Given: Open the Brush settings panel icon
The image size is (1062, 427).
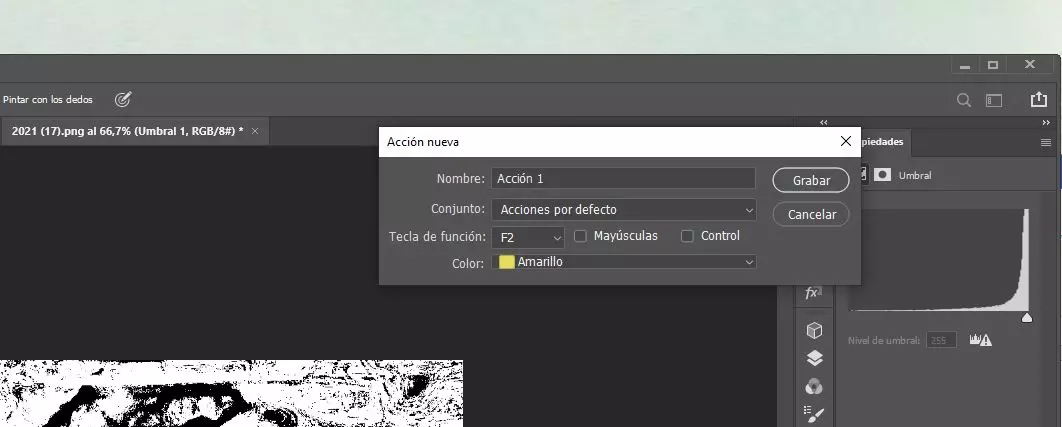Looking at the screenshot, I should point(814,413).
